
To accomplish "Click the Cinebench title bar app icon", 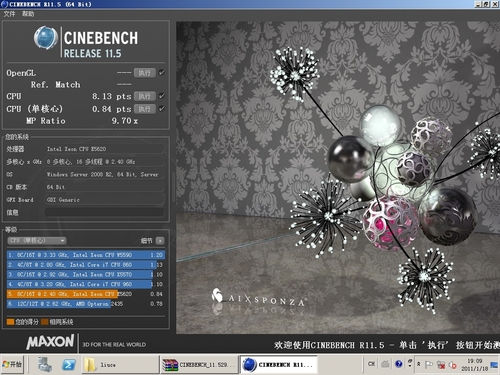I will (x=4, y=4).
